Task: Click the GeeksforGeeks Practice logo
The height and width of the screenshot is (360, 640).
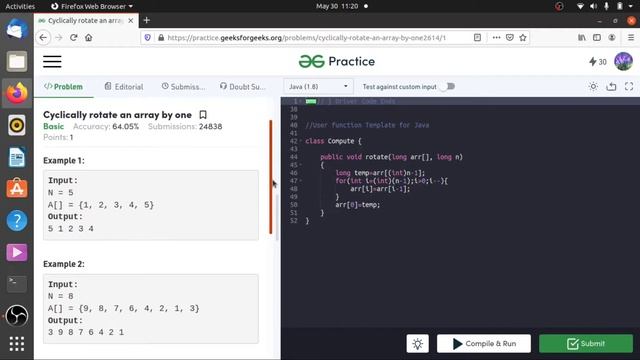Action: tap(337, 62)
